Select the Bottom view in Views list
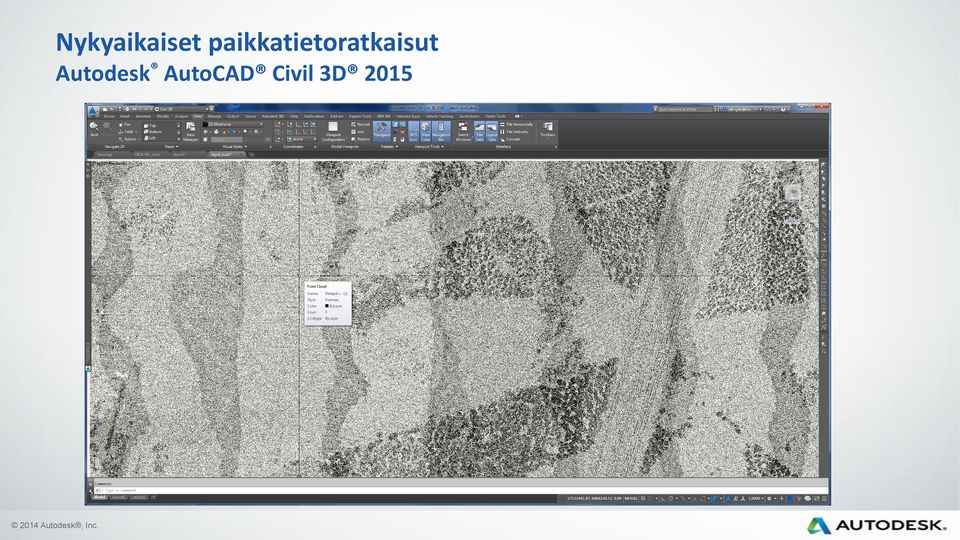Screen dimensions: 960x540 coord(152,132)
